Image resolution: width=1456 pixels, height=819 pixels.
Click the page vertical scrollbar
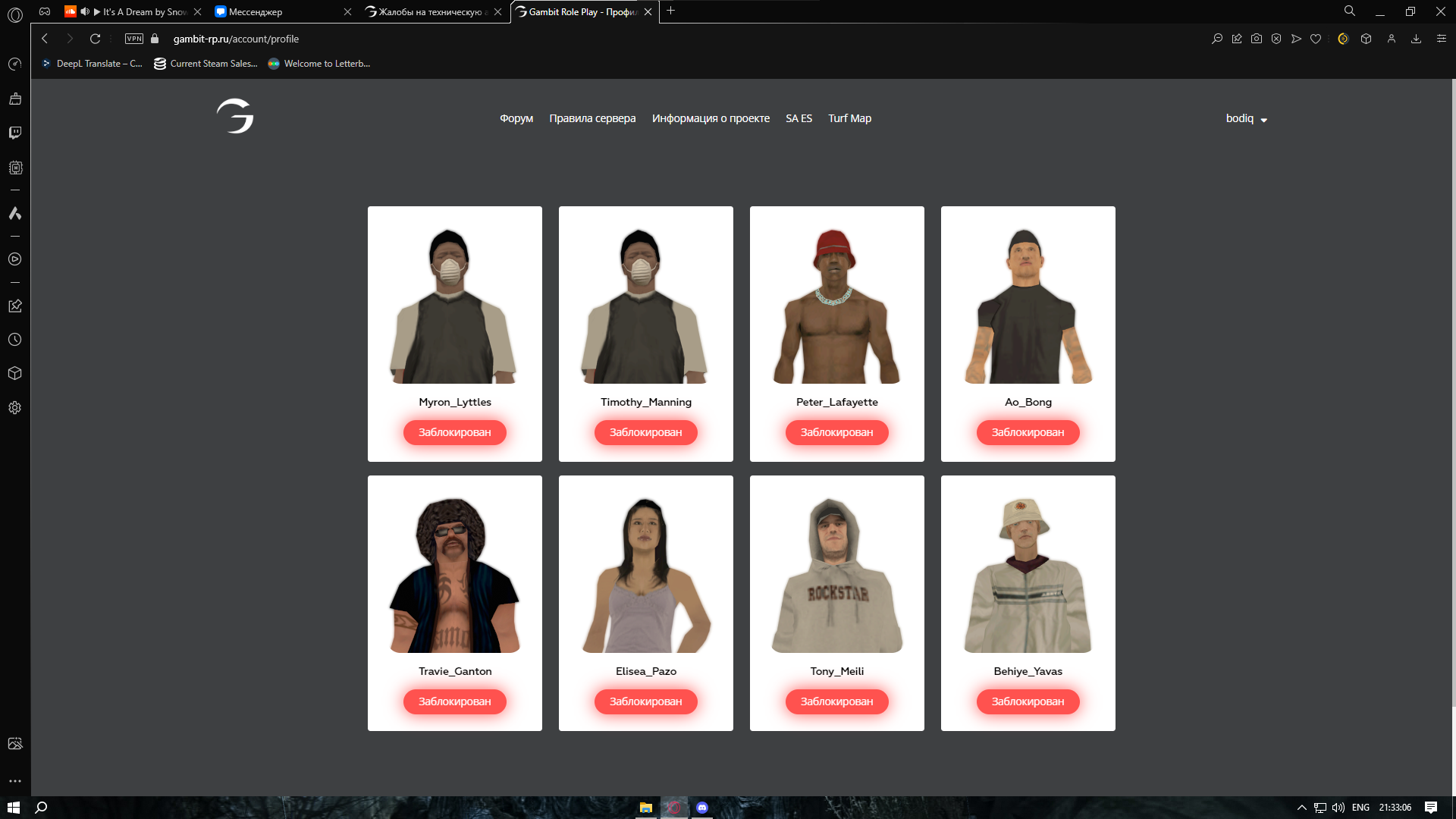(1452, 379)
